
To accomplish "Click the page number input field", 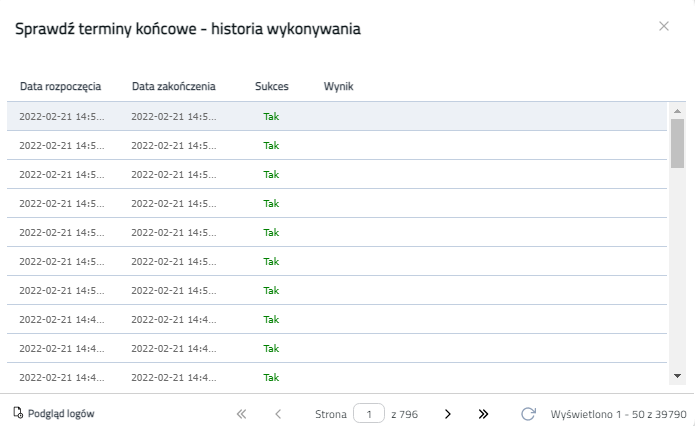I will click(x=369, y=414).
